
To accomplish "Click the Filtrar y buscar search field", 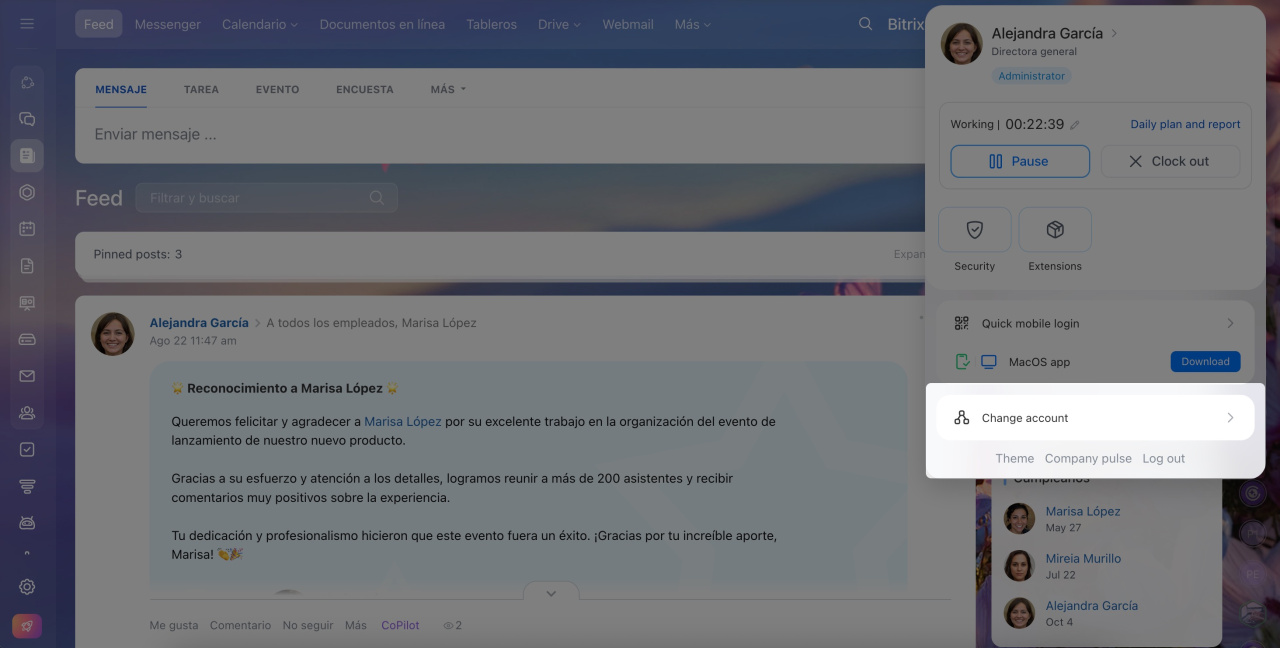I will coord(257,198).
